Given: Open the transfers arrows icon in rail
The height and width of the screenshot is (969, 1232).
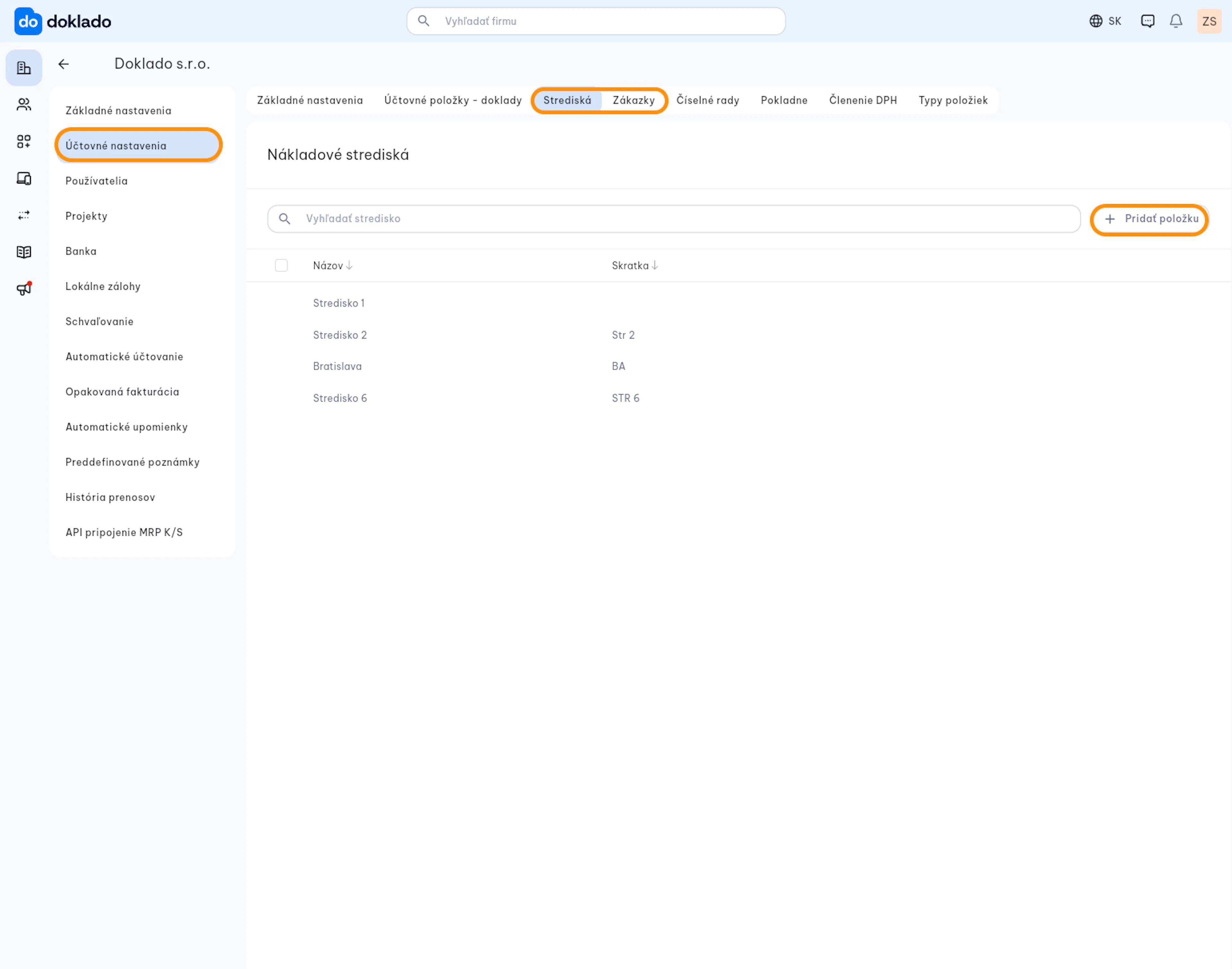Looking at the screenshot, I should [24, 215].
